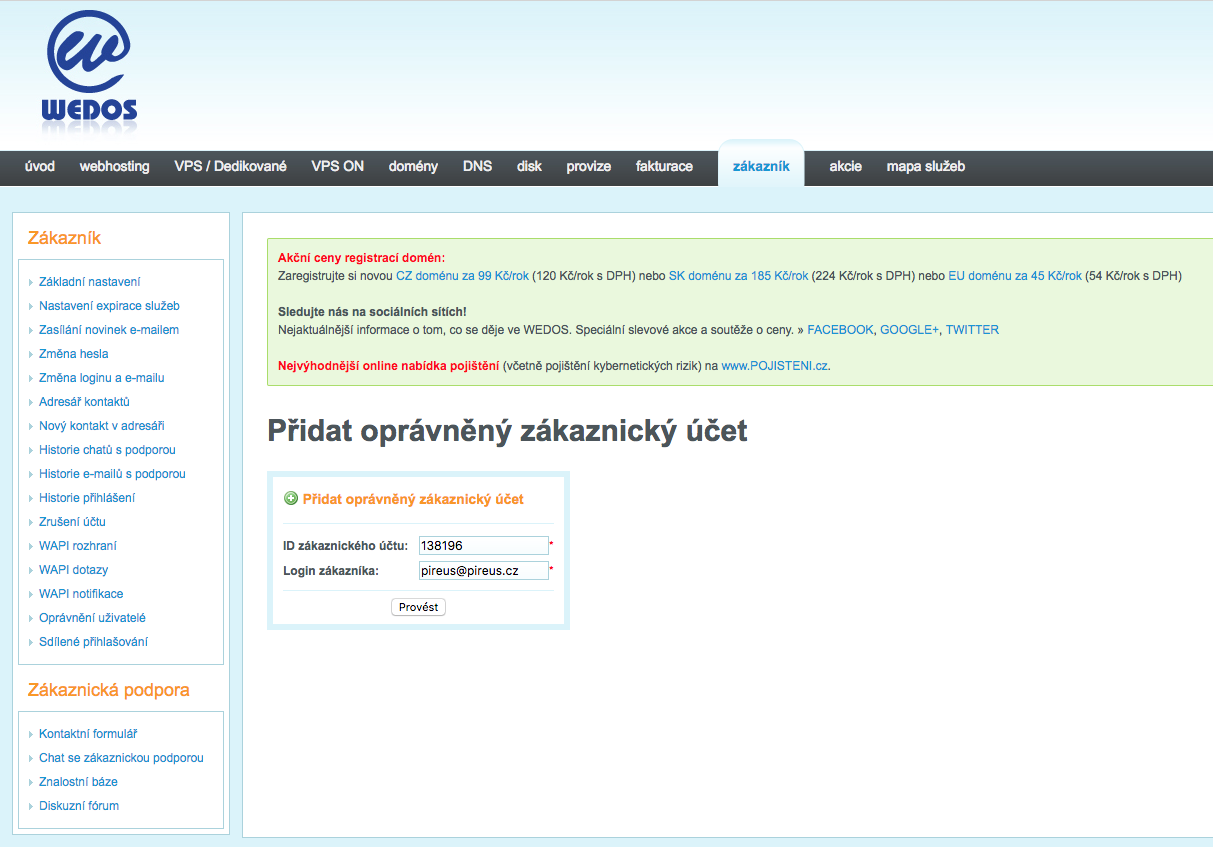
Task: Open the úvod menu item
Action: click(40, 167)
